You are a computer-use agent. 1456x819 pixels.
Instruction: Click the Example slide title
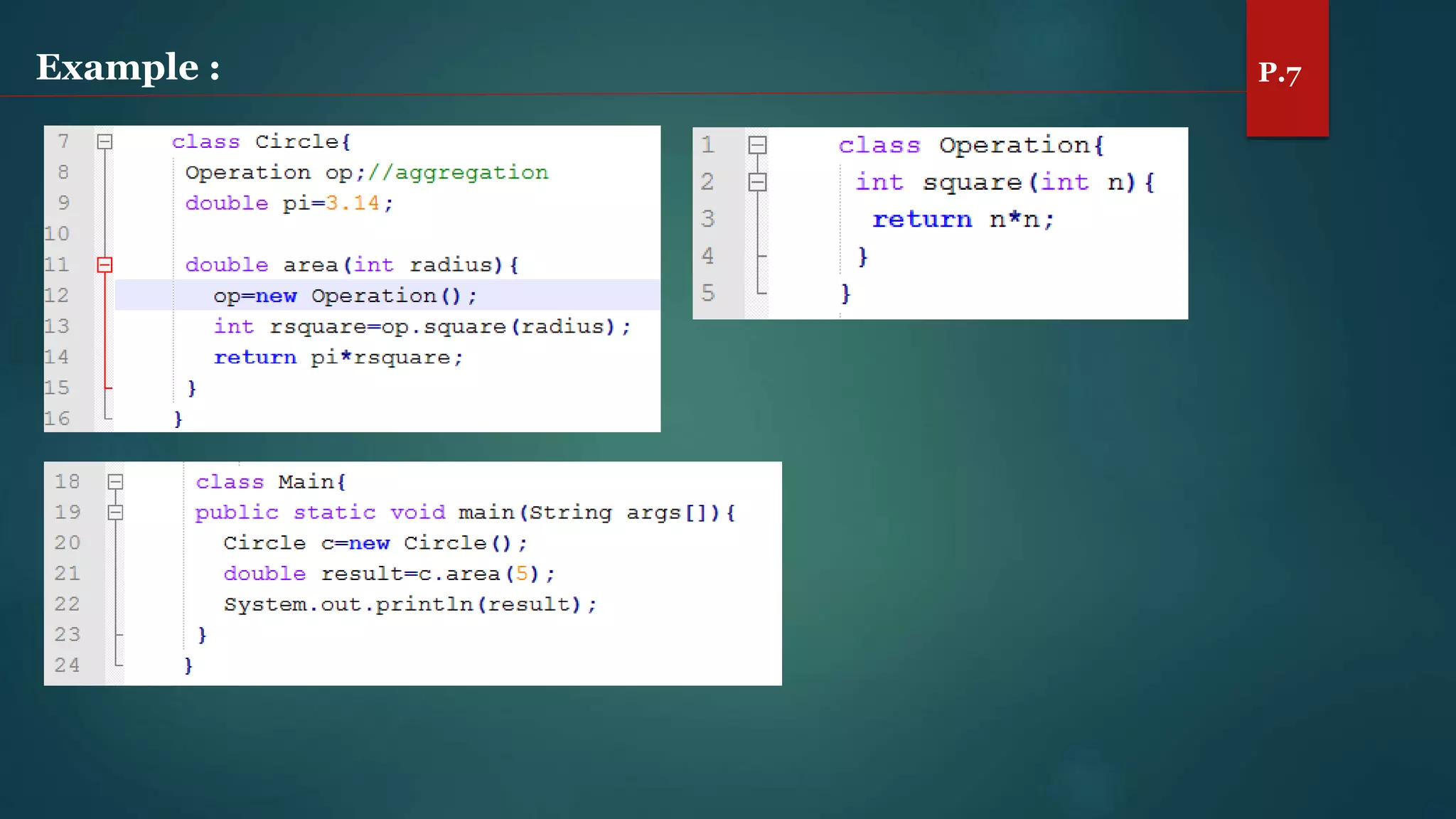tap(128, 68)
